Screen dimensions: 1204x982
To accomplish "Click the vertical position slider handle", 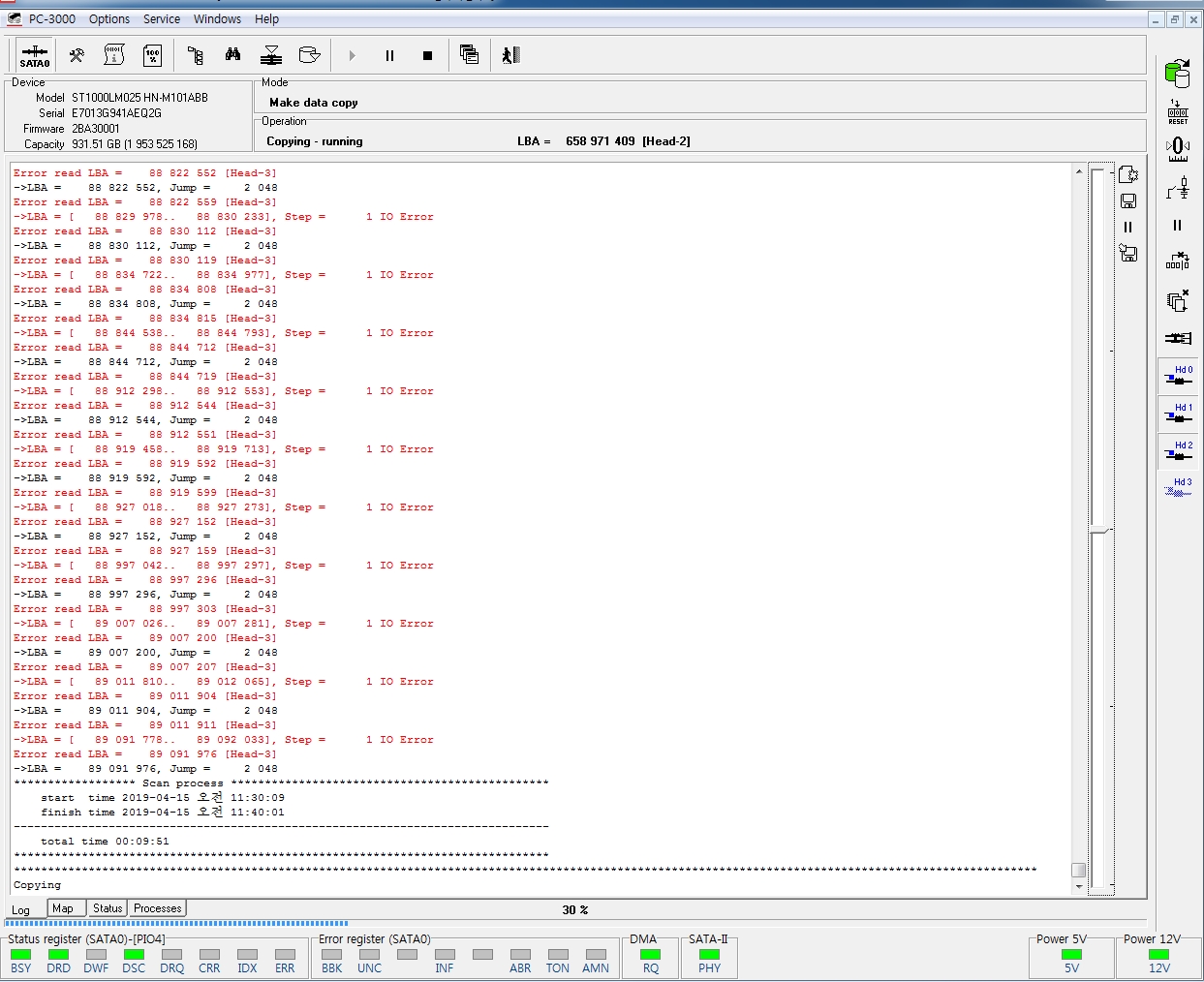I will (1098, 530).
